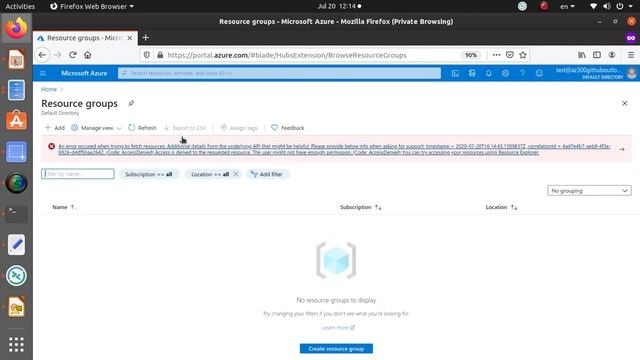Viewport: 640px width, 360px height.
Task: Reload the page in Firefox
Action: pyautogui.click(x=73, y=55)
